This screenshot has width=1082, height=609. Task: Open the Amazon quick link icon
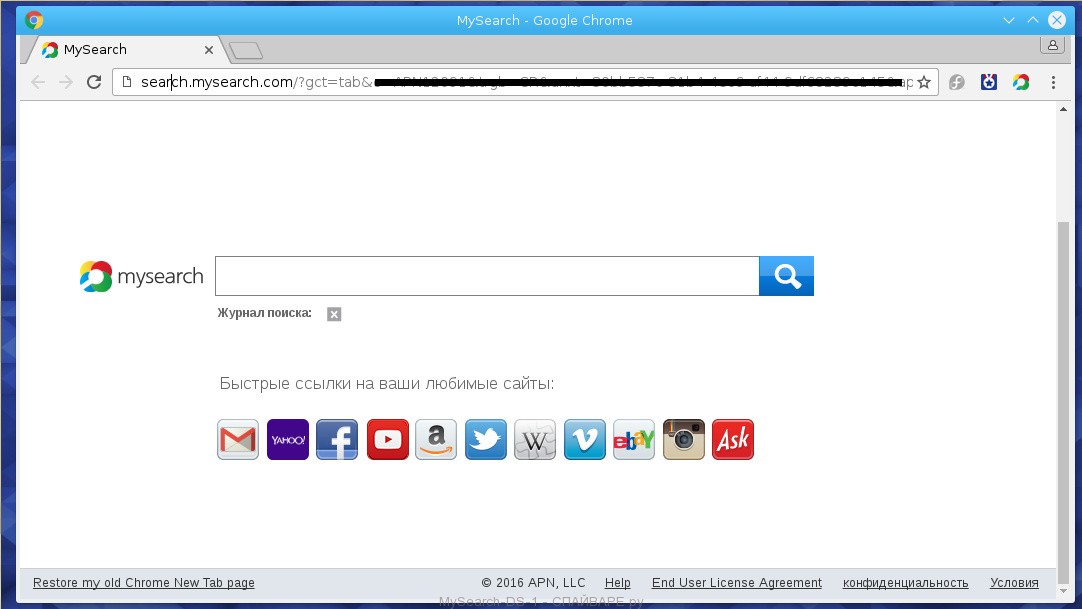tap(436, 440)
